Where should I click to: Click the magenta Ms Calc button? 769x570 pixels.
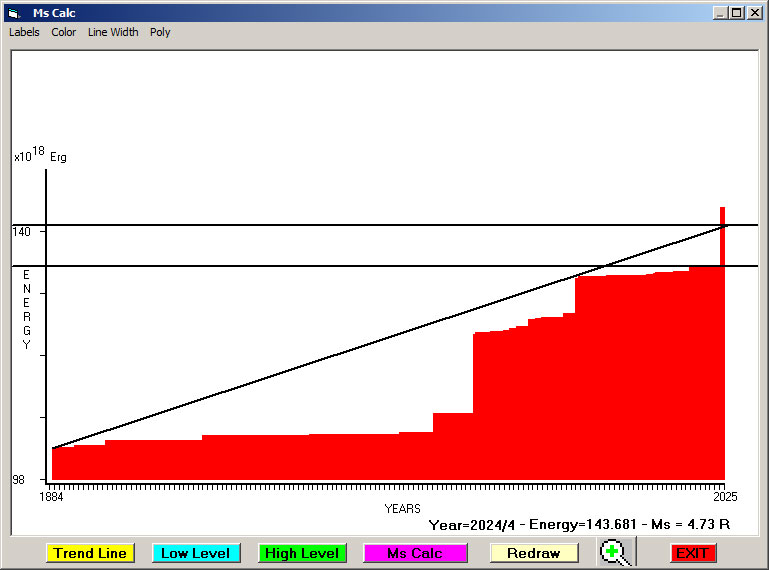click(x=415, y=553)
